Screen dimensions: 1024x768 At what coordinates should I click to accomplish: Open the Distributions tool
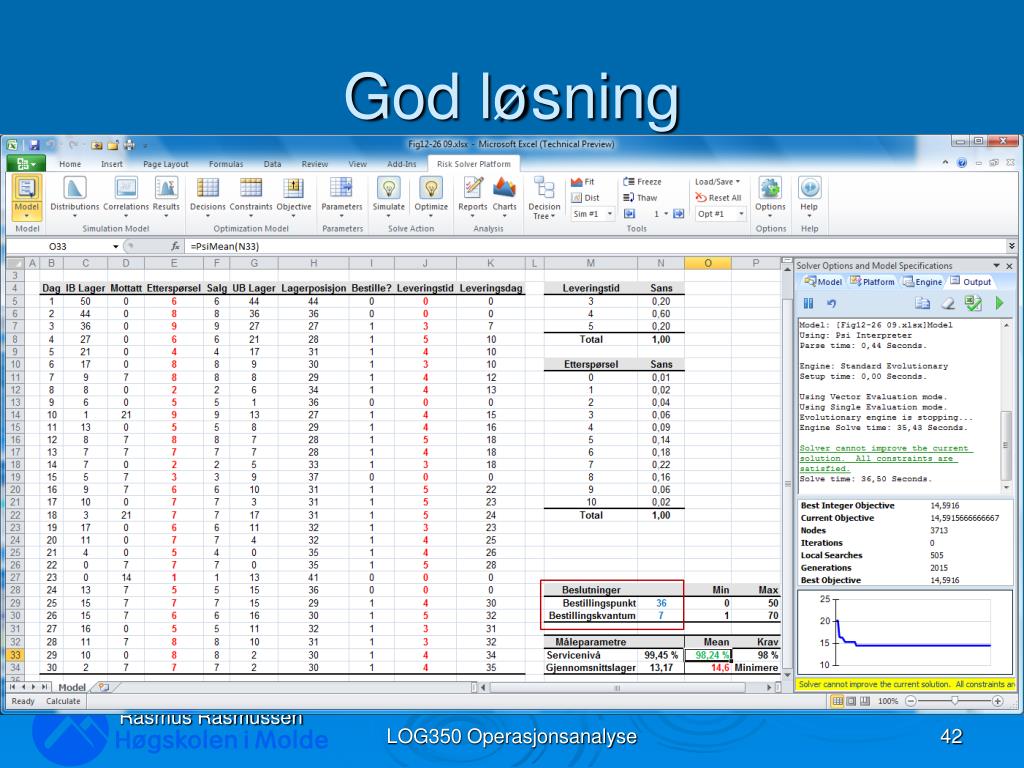pos(74,196)
